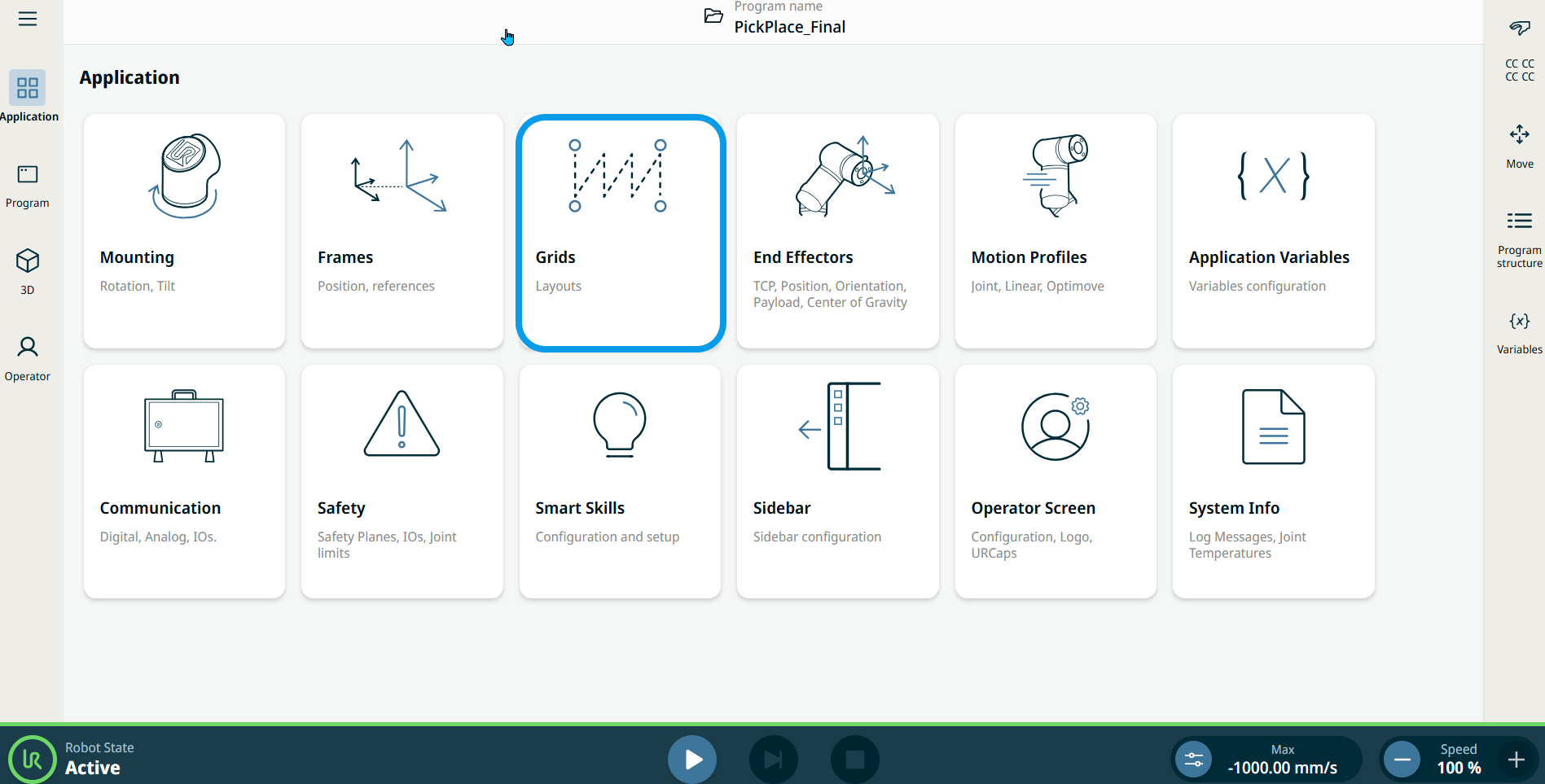Select the Grids layouts tile
Screen dimensions: 1545x784
(620, 233)
